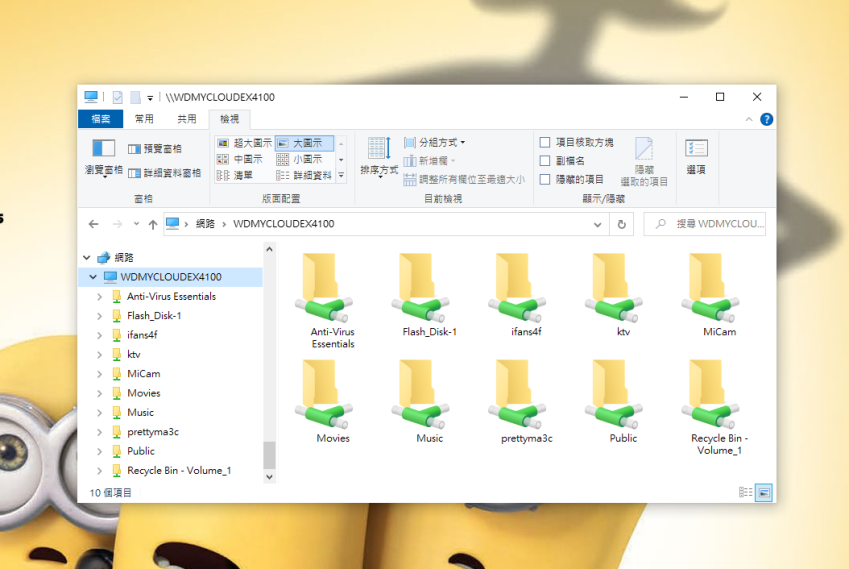
Task: Collapse the ribbon with the caret arrow
Action: pos(749,119)
